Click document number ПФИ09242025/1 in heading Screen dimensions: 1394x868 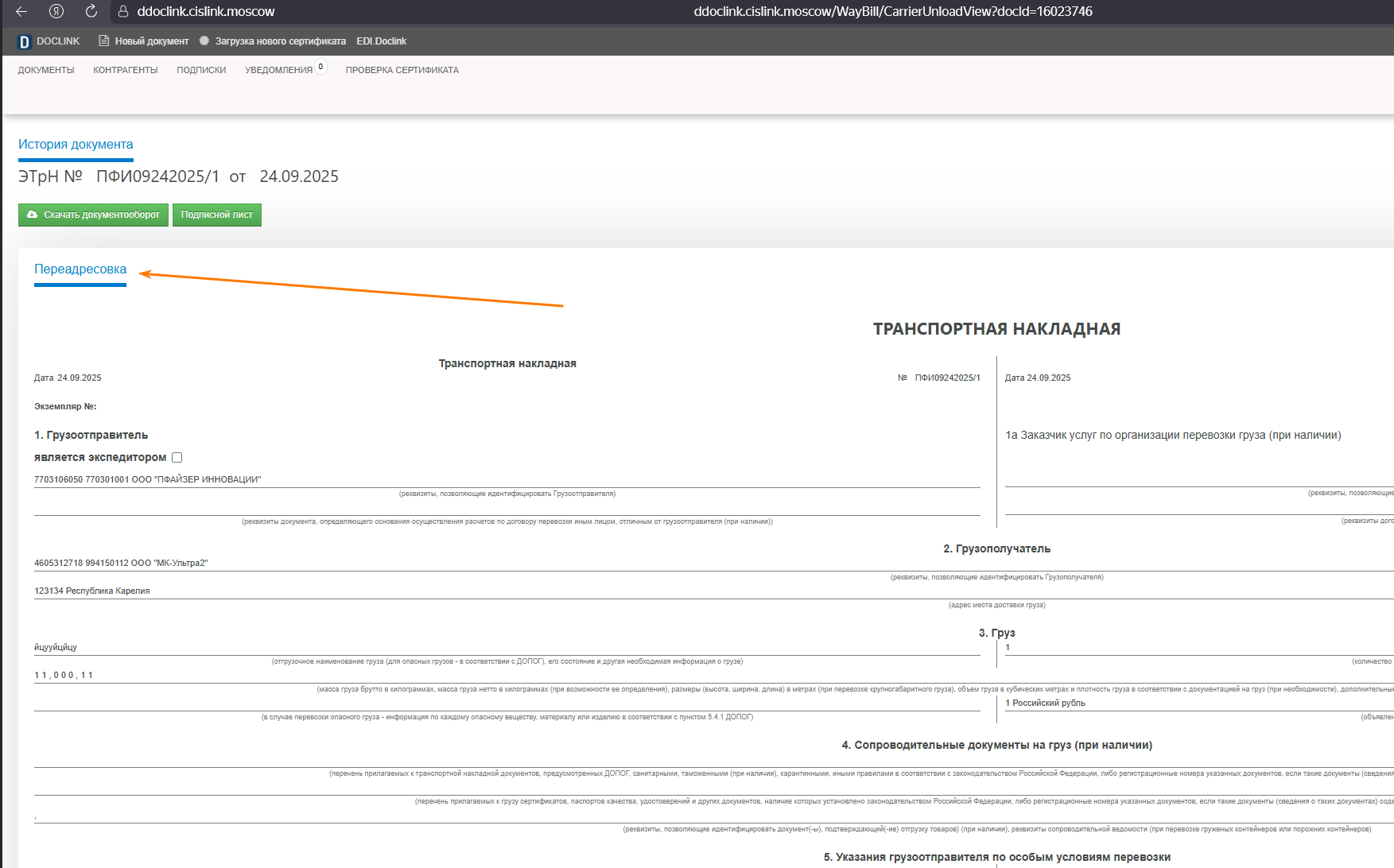[x=157, y=176]
